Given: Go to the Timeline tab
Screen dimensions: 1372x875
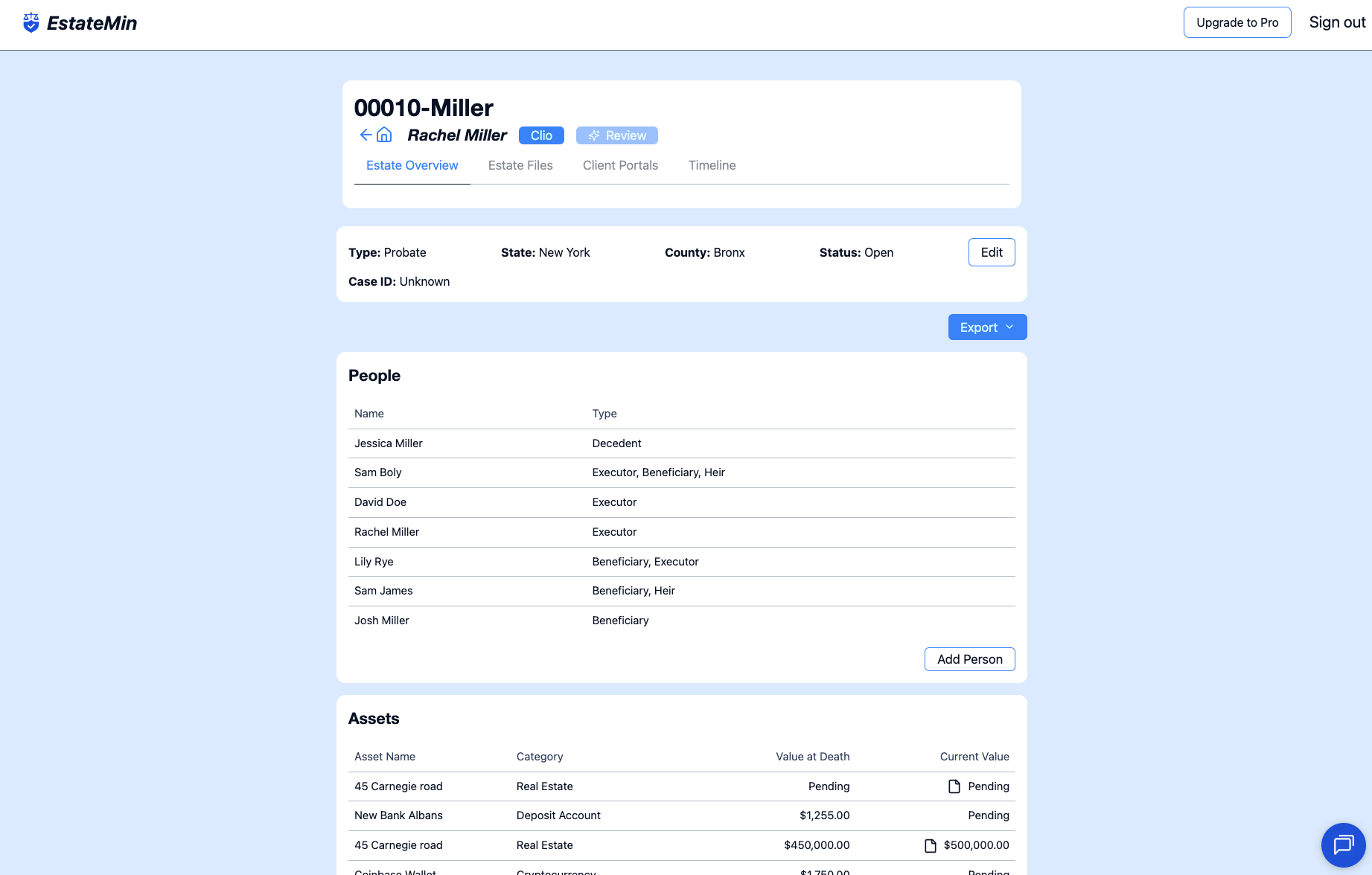Looking at the screenshot, I should point(712,165).
